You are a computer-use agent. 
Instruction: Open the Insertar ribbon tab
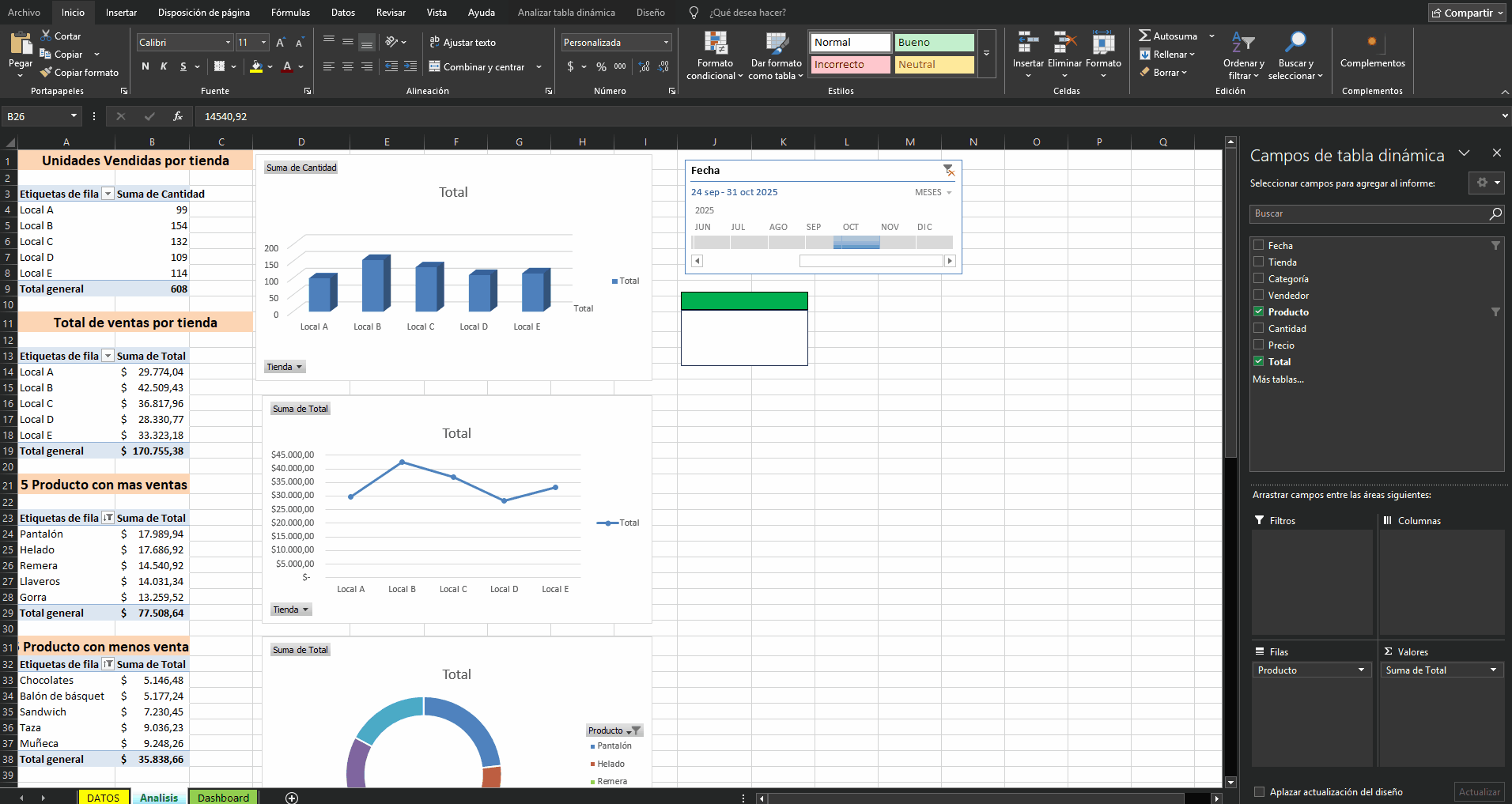pos(121,13)
